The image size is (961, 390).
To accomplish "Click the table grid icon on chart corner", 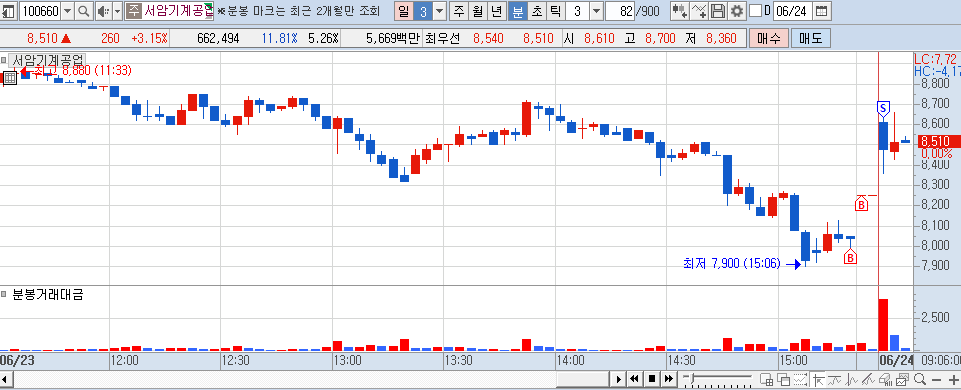I will pos(10,78).
